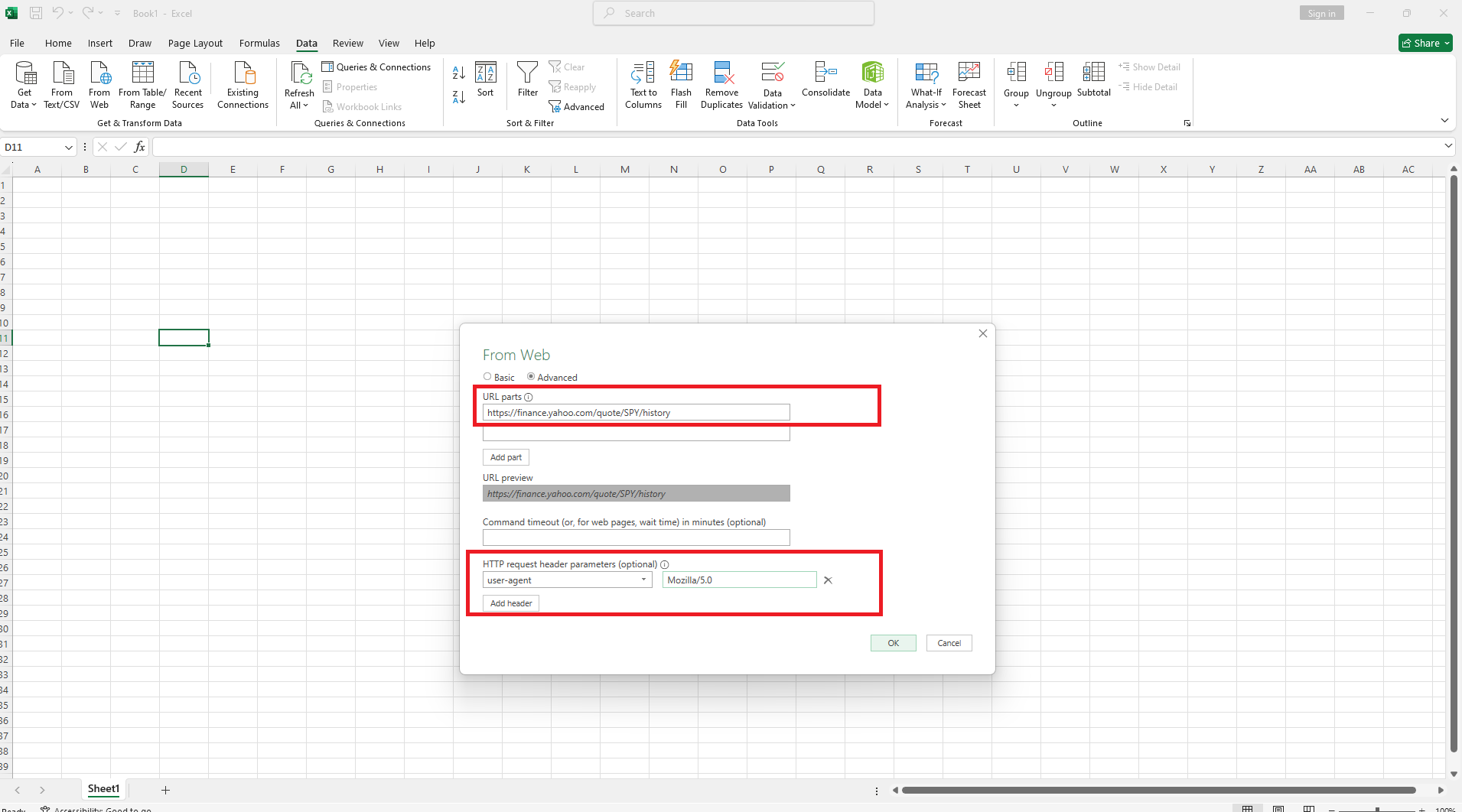
Task: Import data From Text/CSV
Action: (x=62, y=85)
